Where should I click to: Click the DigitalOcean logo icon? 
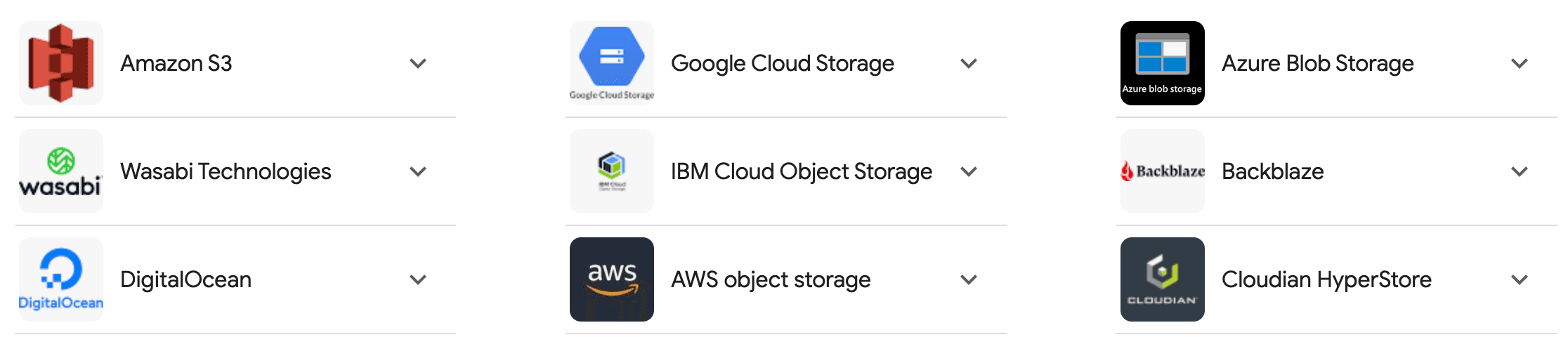(x=61, y=279)
